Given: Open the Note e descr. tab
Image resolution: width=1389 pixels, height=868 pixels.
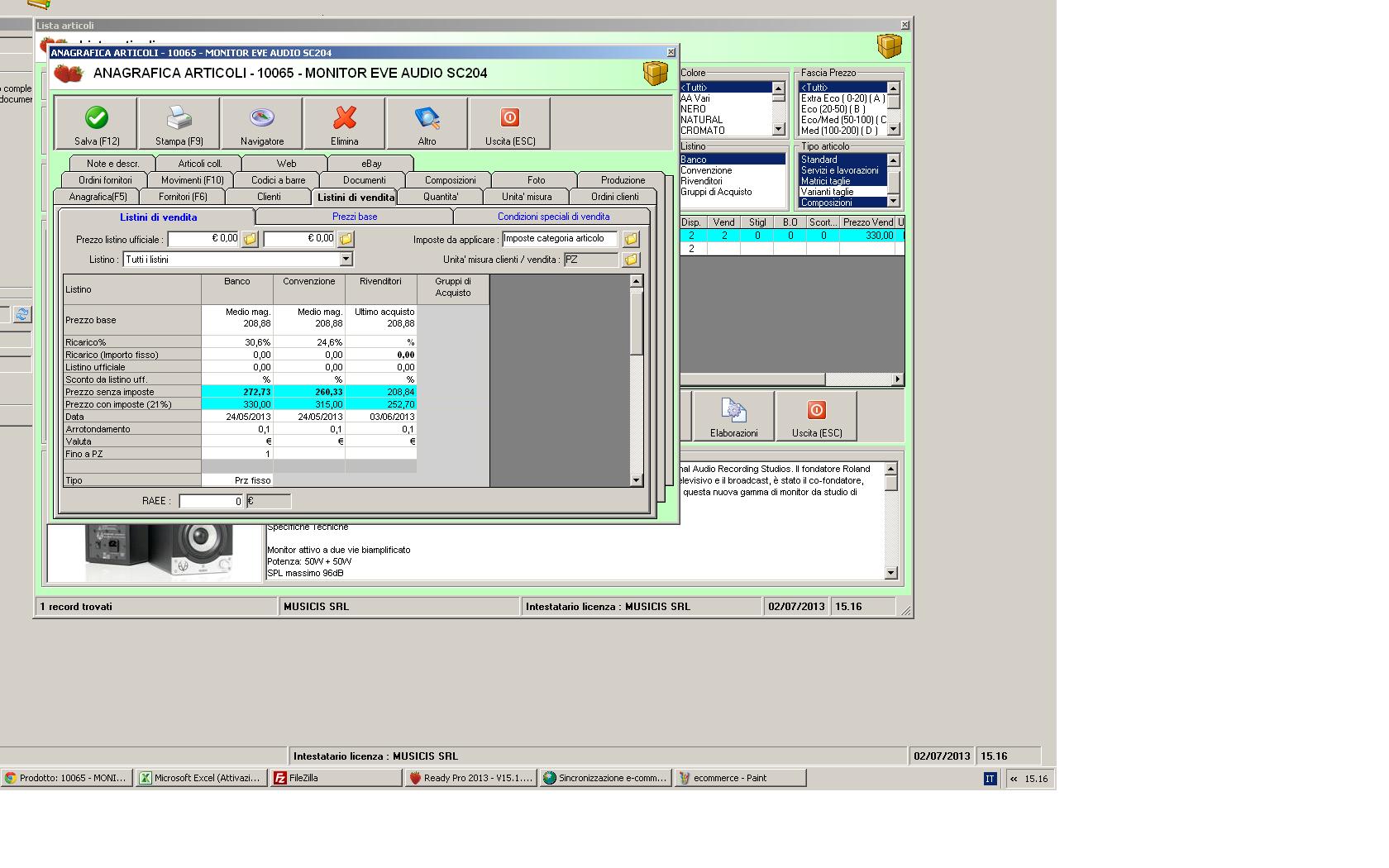Looking at the screenshot, I should click(112, 164).
